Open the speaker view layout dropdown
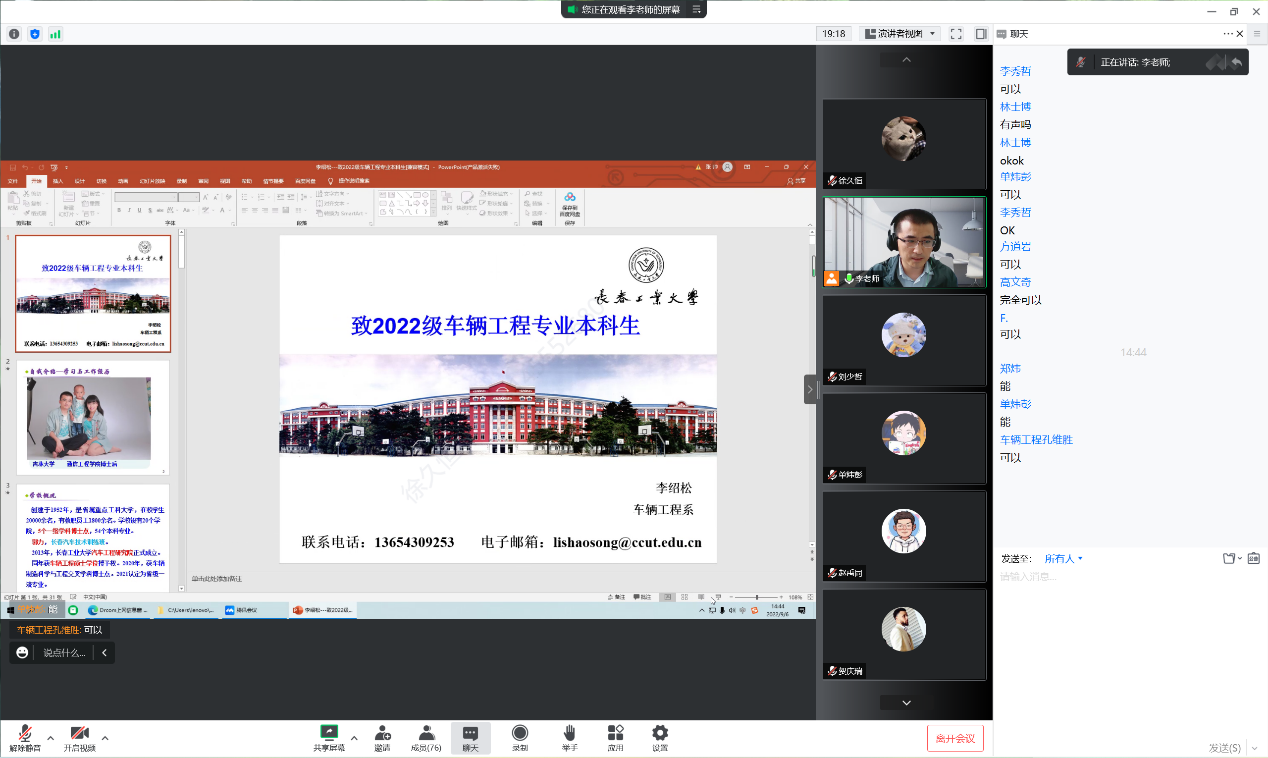This screenshot has width=1268, height=758. (899, 33)
